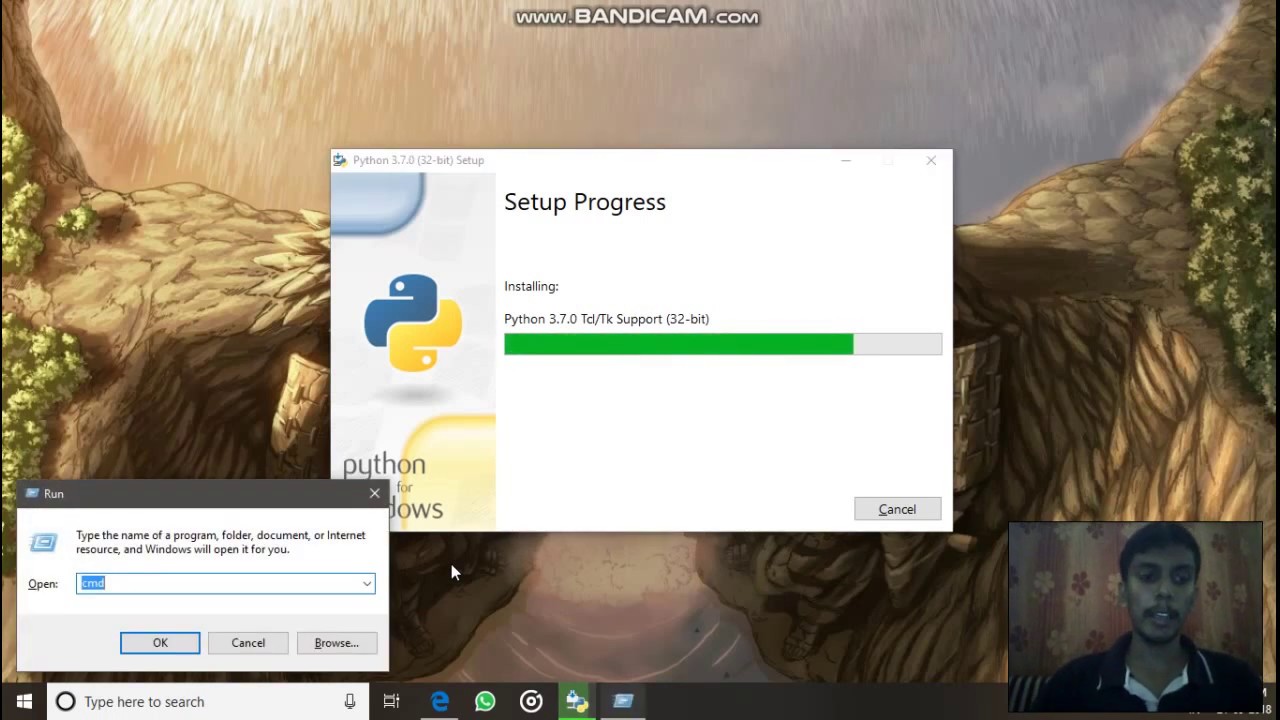Click the 'Open:' label in Run
Screen dimensions: 1280x720
[x=43, y=584]
